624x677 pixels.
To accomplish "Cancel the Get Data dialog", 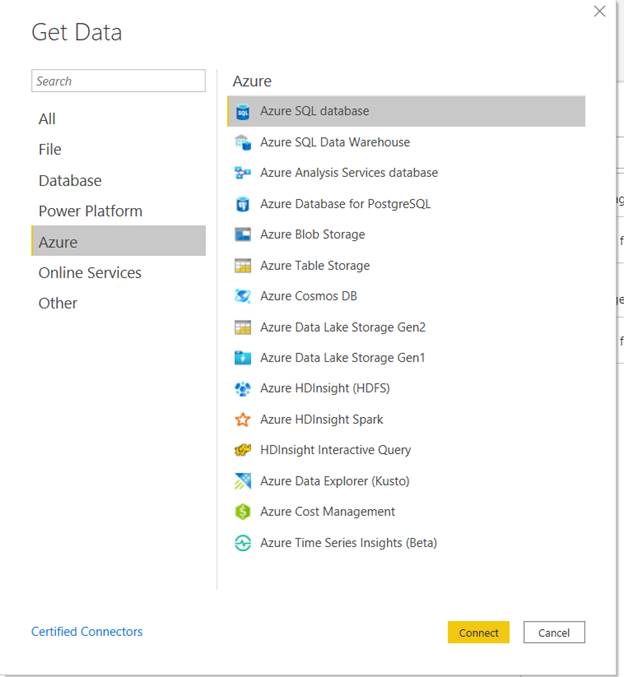I will [x=554, y=633].
